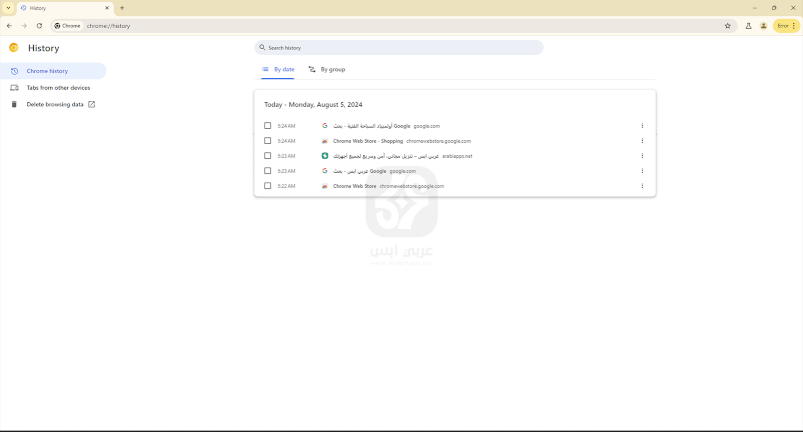Check the 5:23 AM Google search entry
Screen dimensions: 803x432
pos(267,171)
